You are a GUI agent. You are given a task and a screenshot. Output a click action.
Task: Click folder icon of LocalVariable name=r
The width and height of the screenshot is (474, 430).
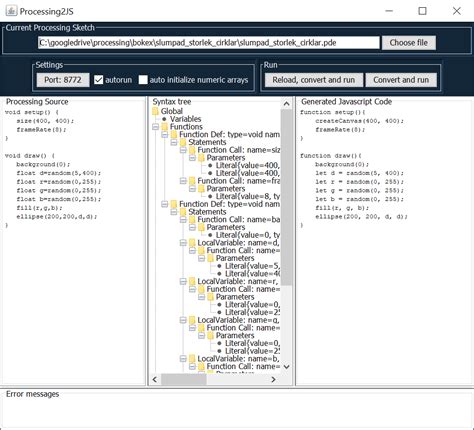[x=192, y=282]
